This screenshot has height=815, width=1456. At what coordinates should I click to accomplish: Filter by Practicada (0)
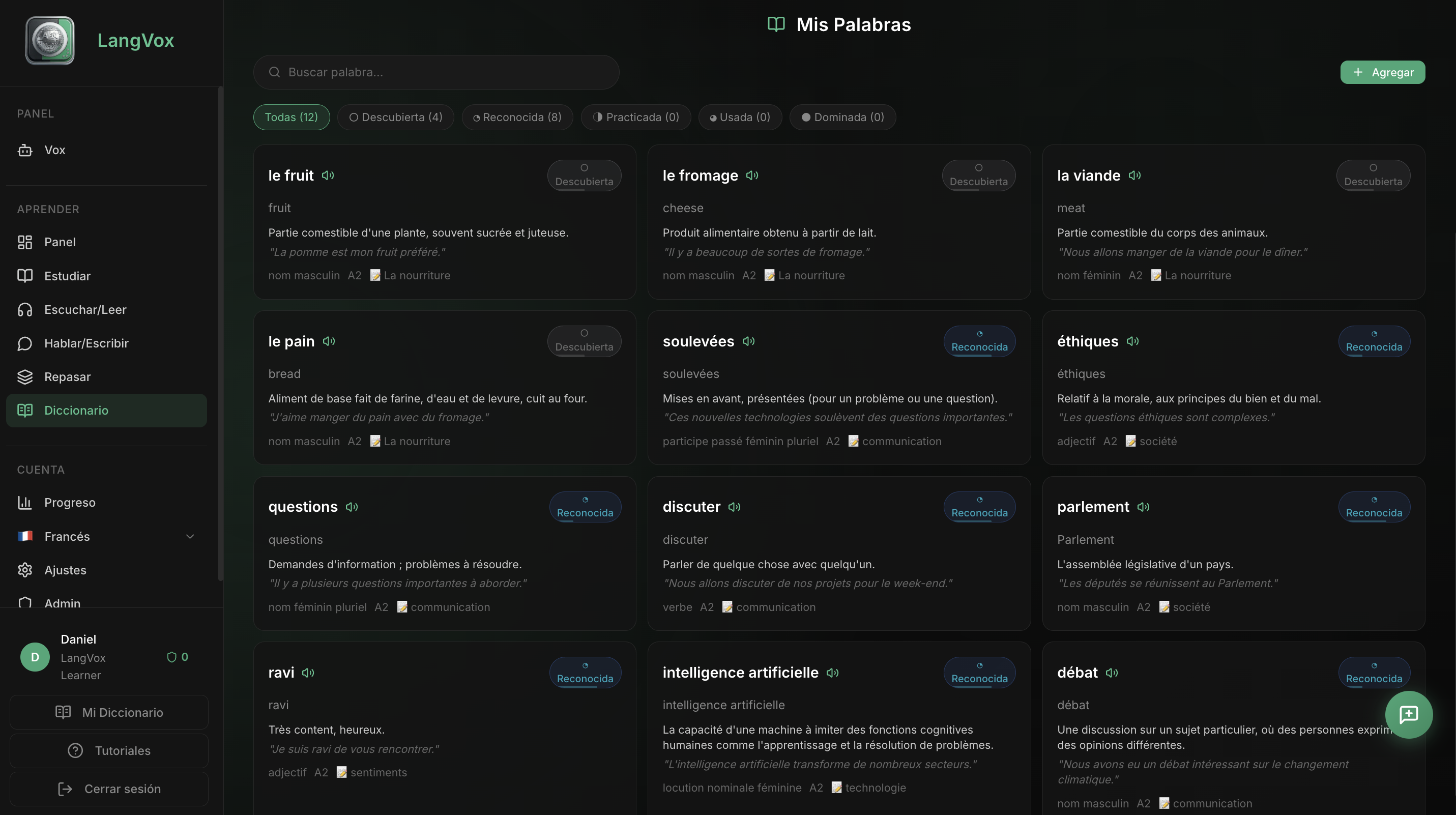(636, 117)
